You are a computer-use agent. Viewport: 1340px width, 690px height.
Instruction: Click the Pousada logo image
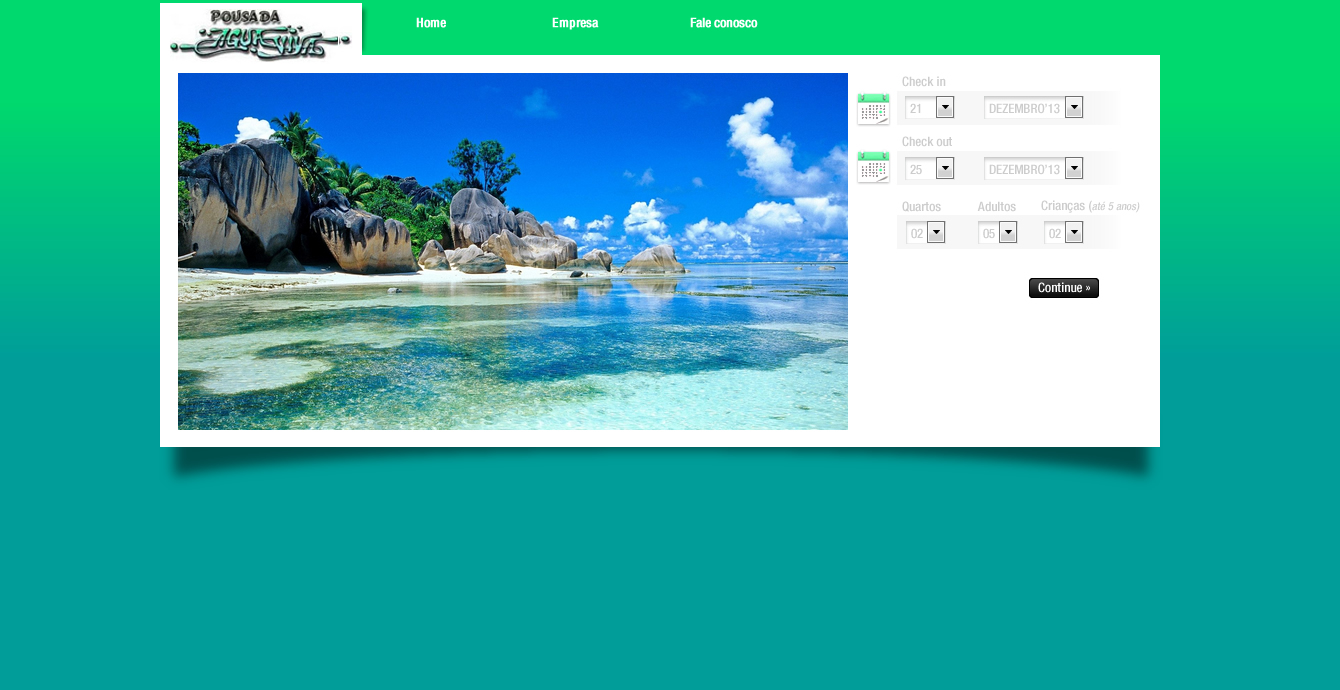[261, 32]
